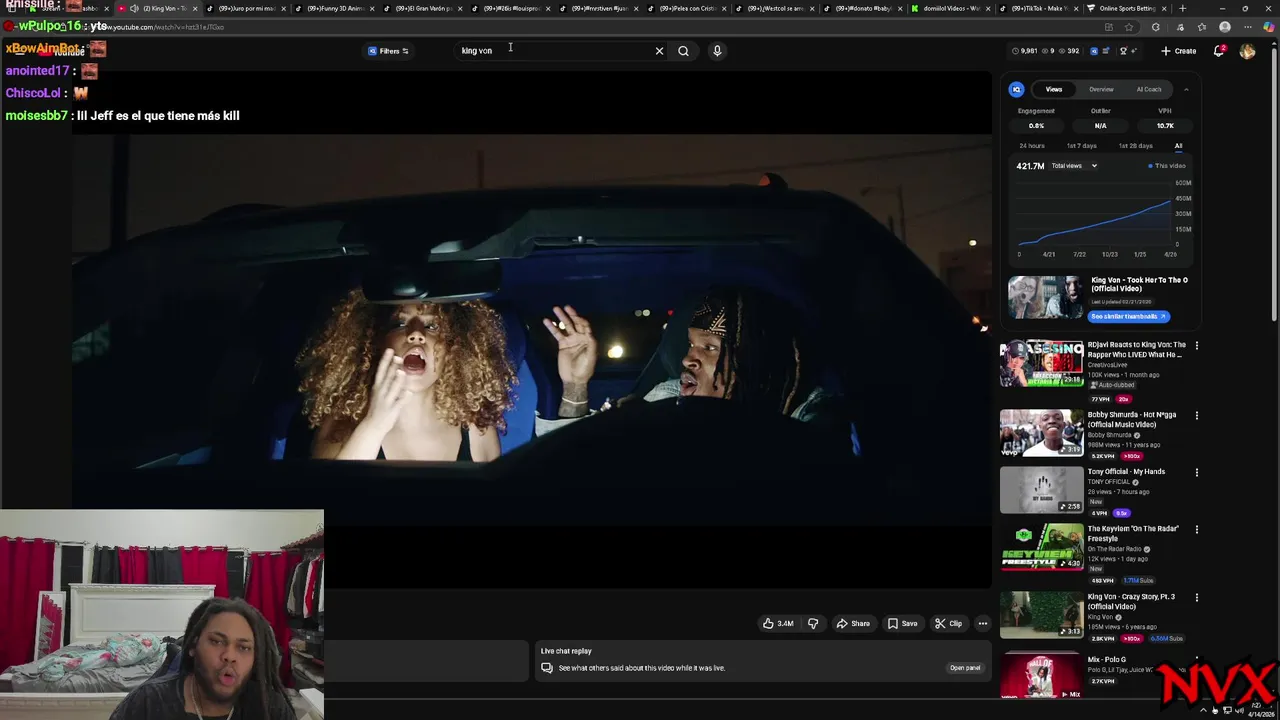Click the video player to pause playback

[x=531, y=328]
